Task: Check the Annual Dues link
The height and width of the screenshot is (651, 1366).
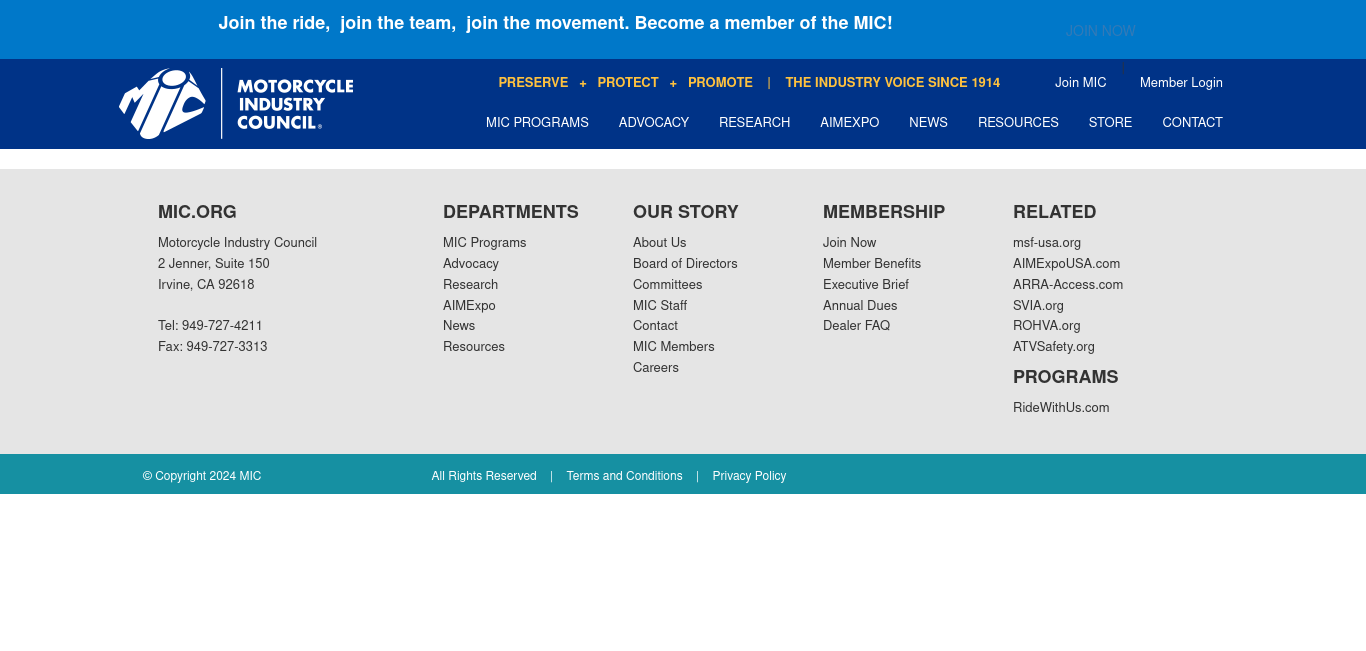Action: click(x=860, y=306)
